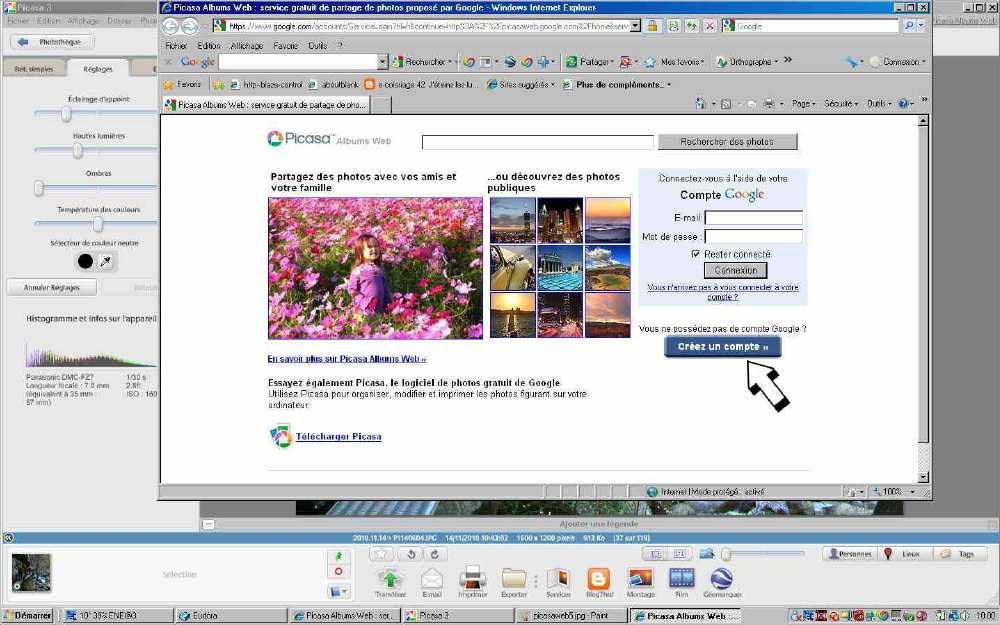Click the Démarrer start button
Image resolution: width=1000 pixels, height=625 pixels.
27,615
